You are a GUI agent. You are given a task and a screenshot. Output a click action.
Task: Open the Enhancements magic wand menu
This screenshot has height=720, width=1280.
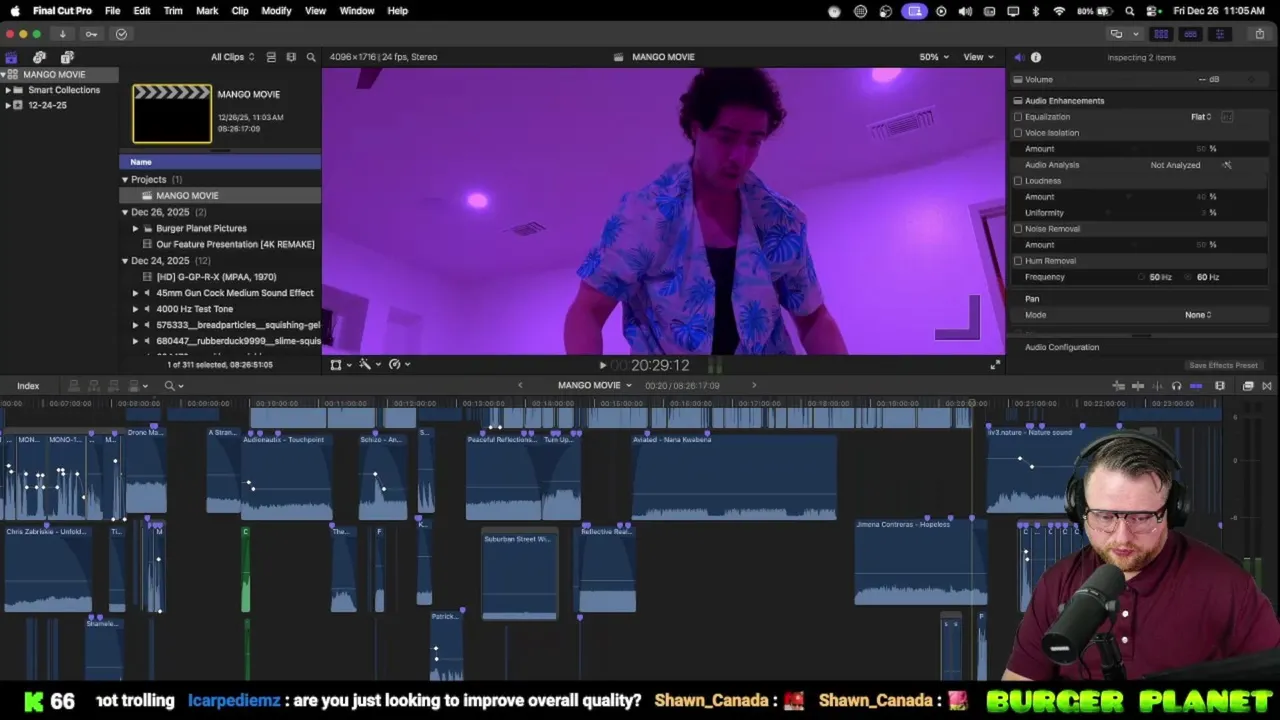pyautogui.click(x=370, y=365)
